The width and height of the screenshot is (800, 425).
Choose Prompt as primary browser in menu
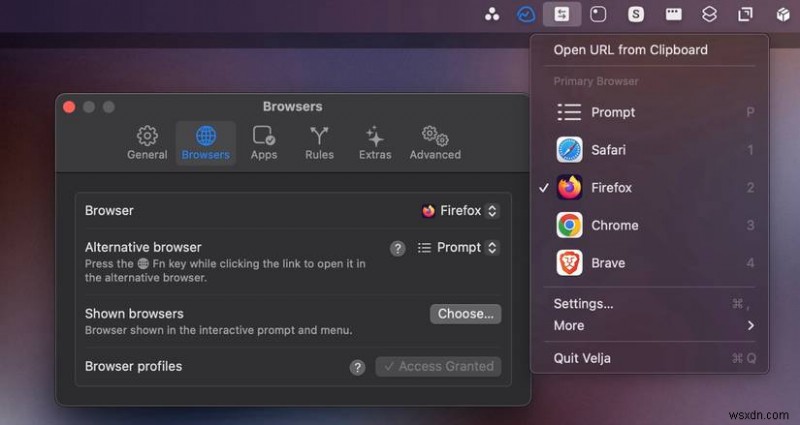tap(649, 112)
